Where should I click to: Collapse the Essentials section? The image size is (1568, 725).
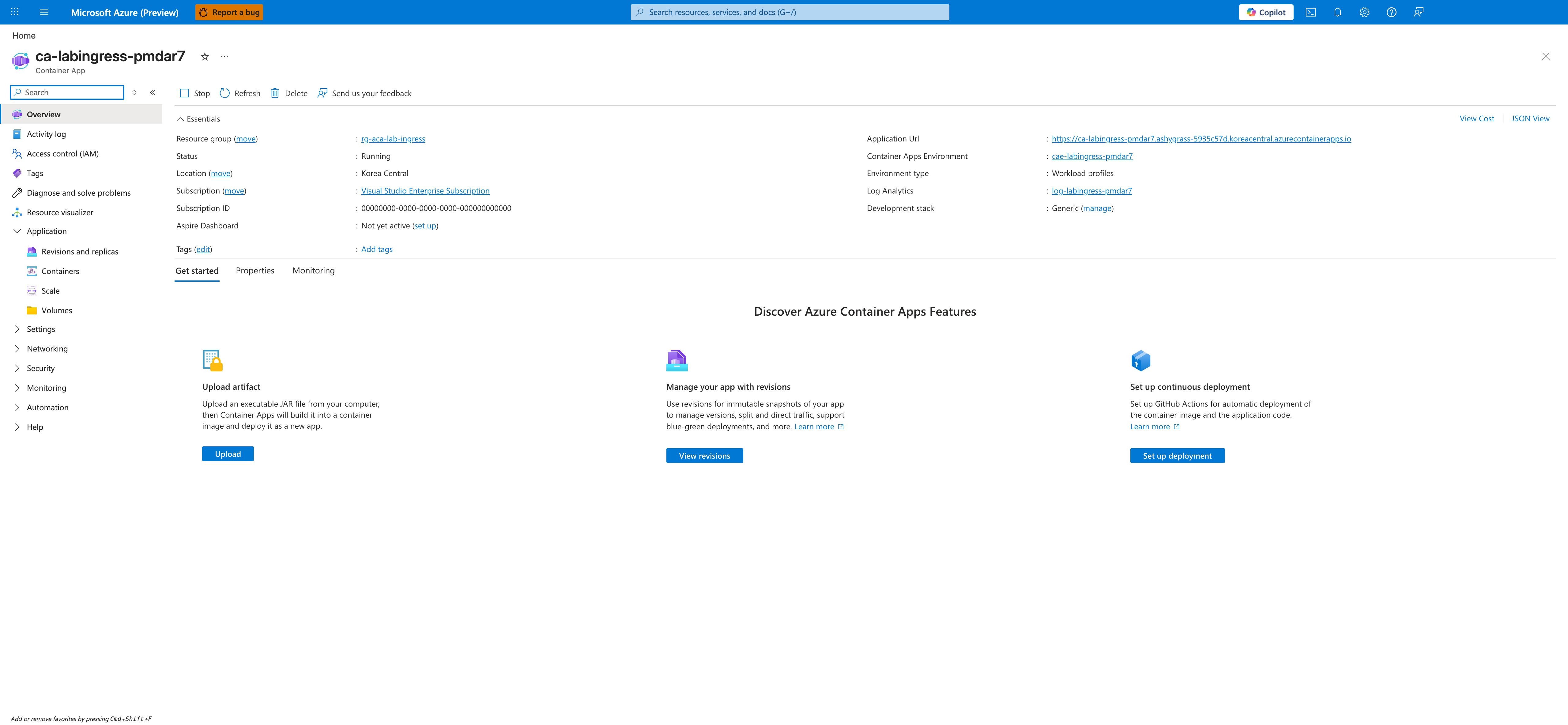click(198, 119)
